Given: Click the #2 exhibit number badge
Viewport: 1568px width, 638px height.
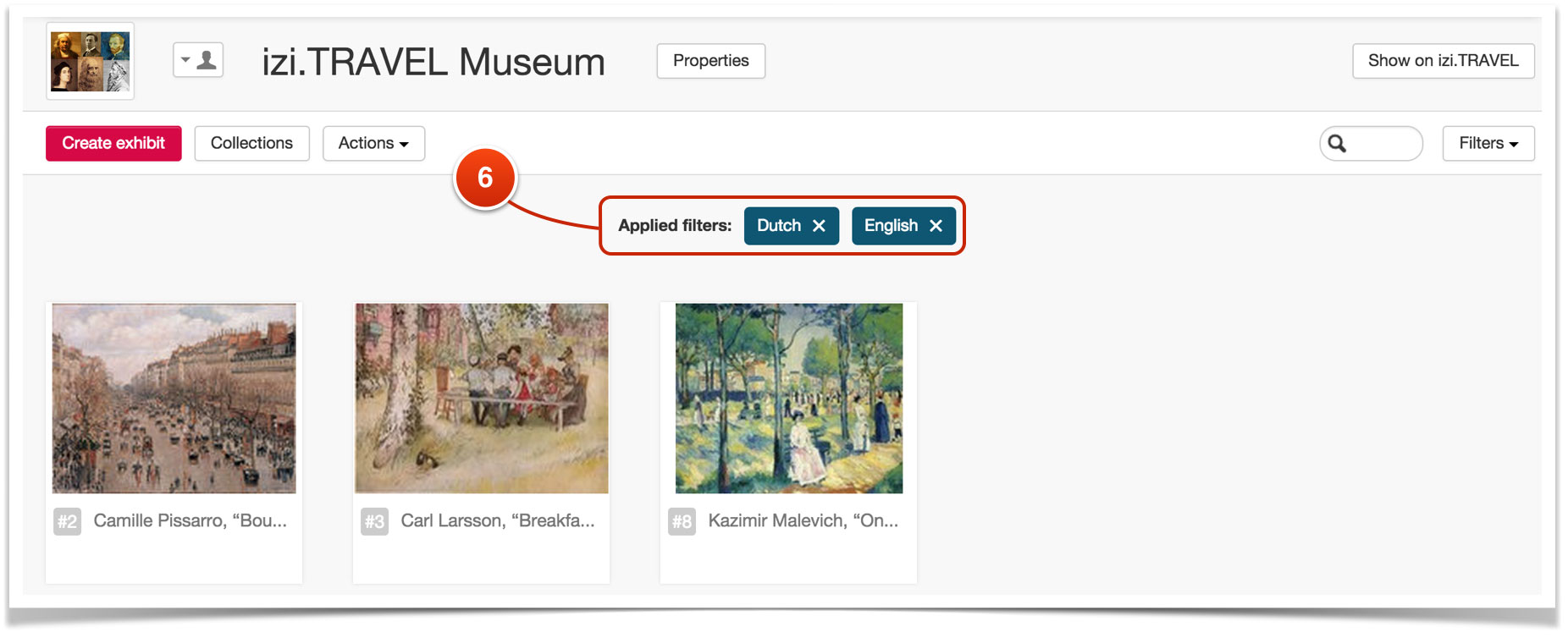Looking at the screenshot, I should [x=68, y=521].
